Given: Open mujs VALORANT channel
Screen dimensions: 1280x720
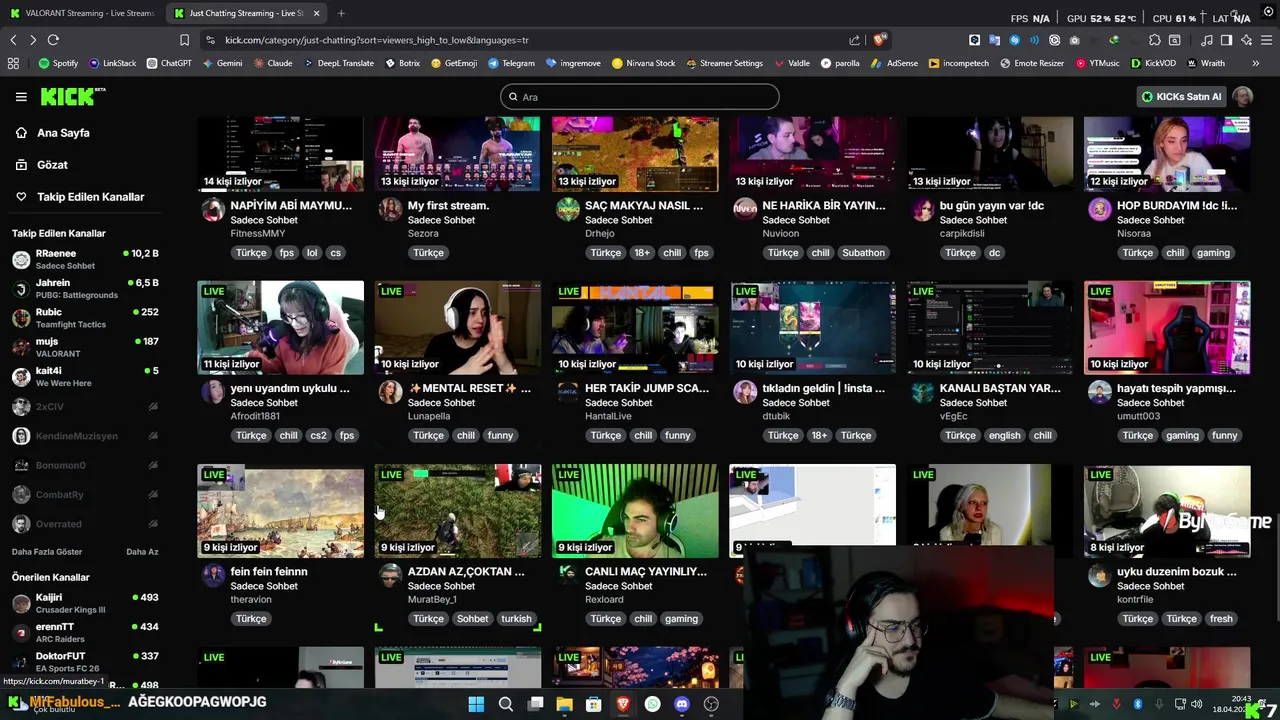Looking at the screenshot, I should pyautogui.click(x=85, y=347).
